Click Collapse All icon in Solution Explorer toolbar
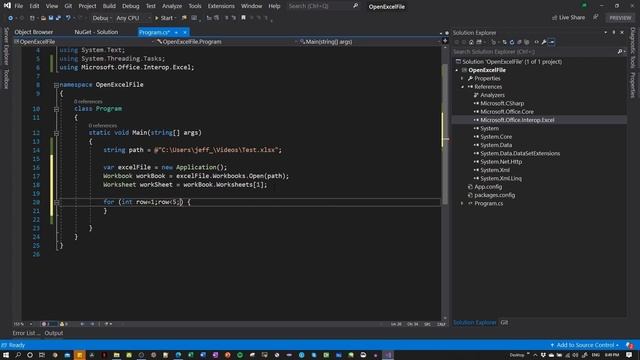The height and width of the screenshot is (360, 640). (x=519, y=42)
